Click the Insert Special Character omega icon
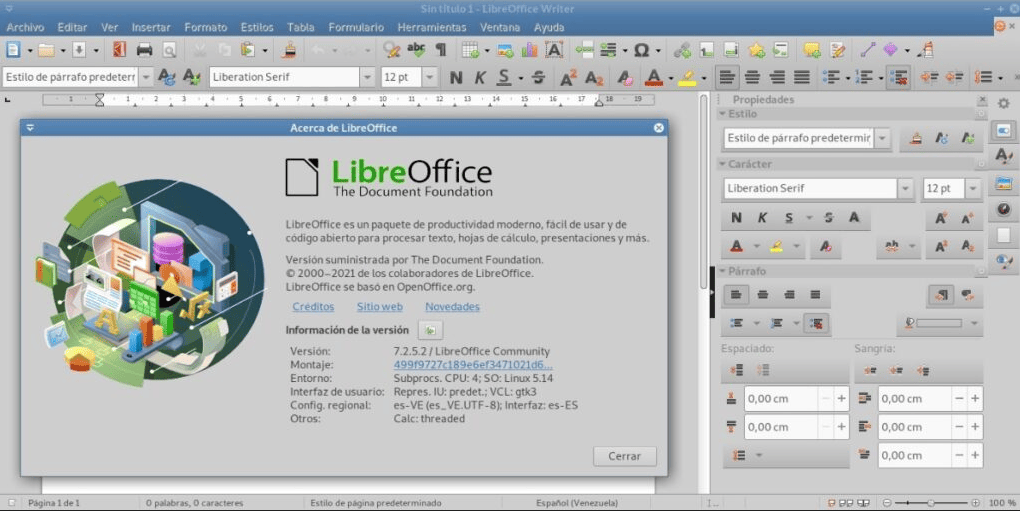The width and height of the screenshot is (1020, 511). point(641,49)
